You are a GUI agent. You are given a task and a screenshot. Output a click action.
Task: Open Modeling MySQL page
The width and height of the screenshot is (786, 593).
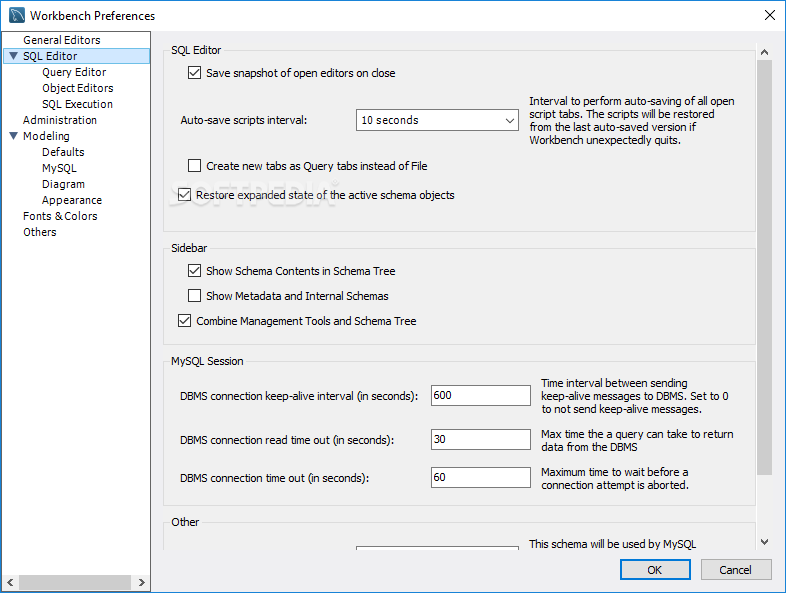click(x=59, y=168)
